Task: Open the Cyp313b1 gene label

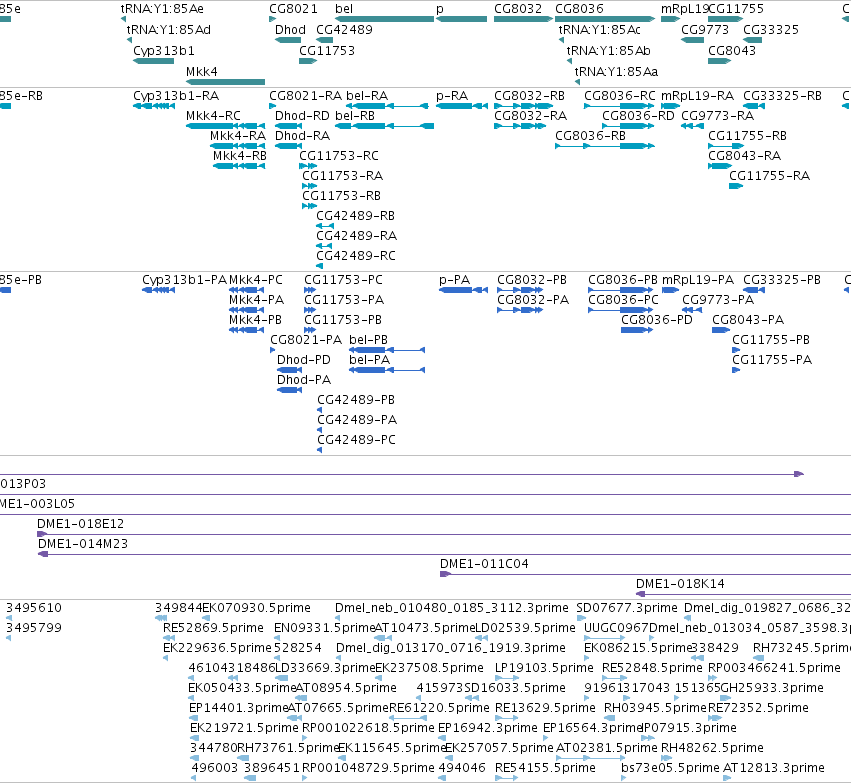Action: click(163, 51)
